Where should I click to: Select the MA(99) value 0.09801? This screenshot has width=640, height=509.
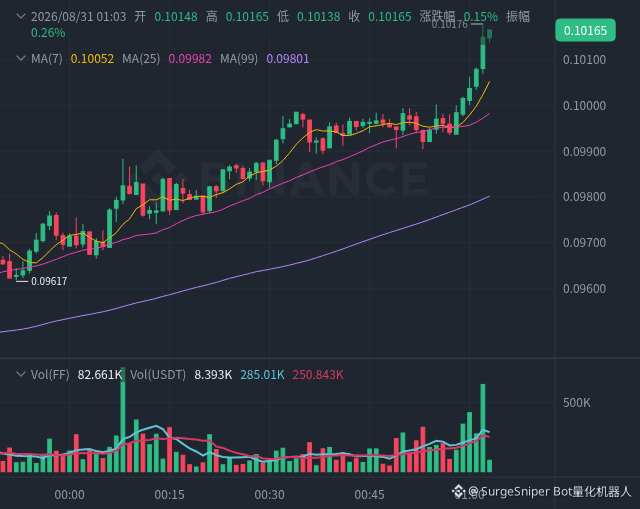click(x=288, y=59)
